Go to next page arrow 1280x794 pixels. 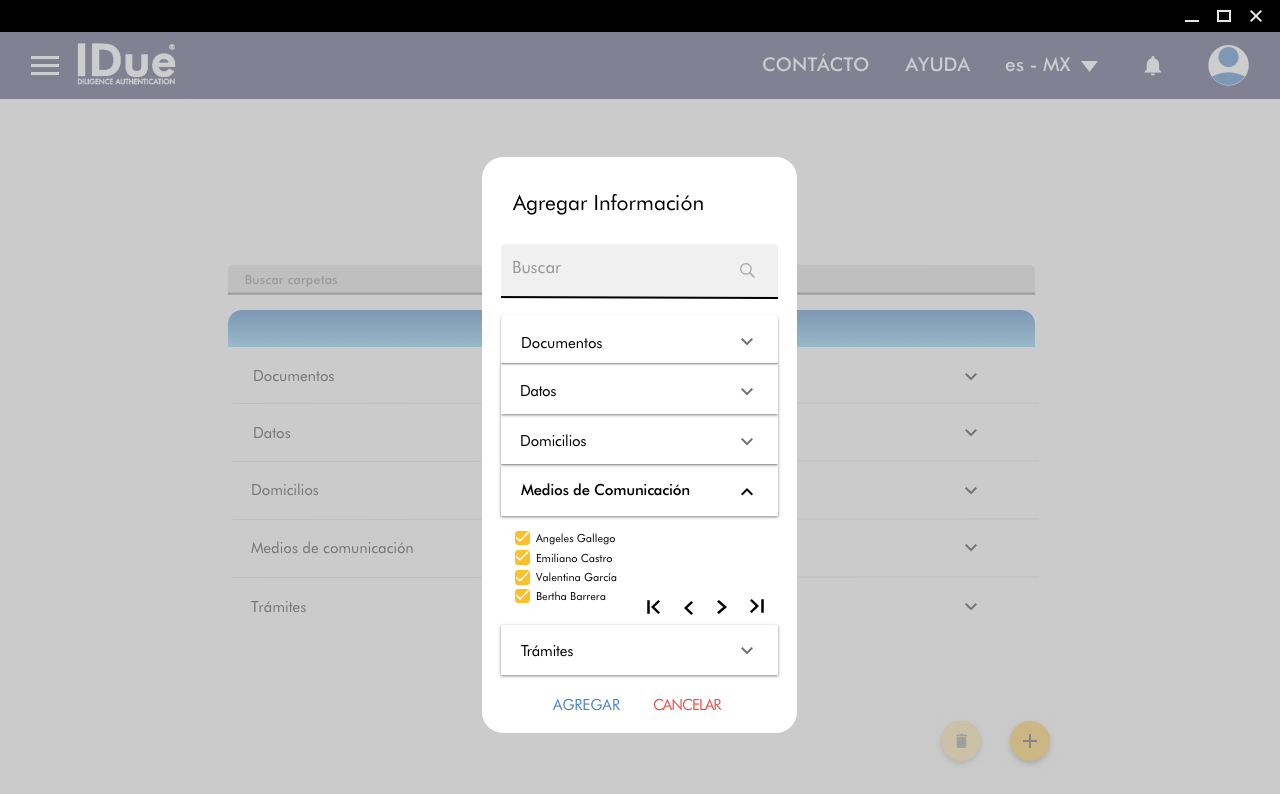[721, 608]
